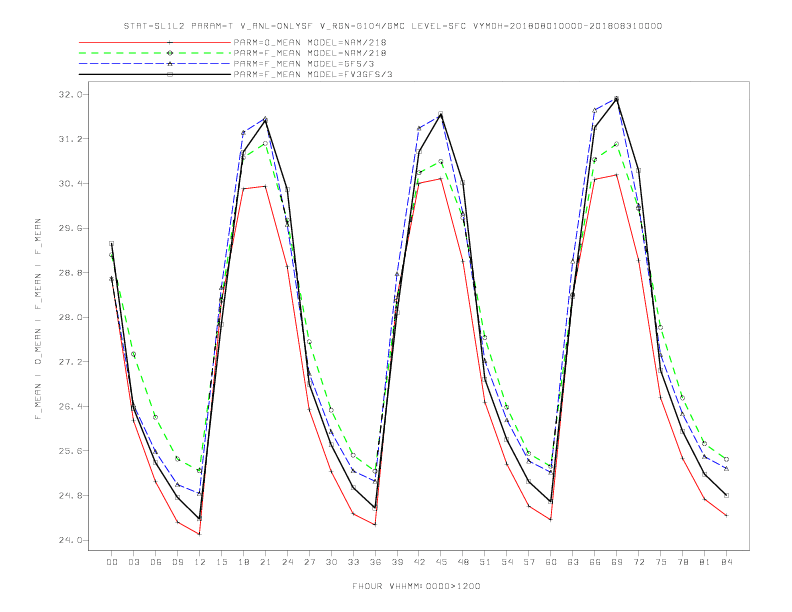The image size is (792, 612).
Task: Click x-axis forecast hour label 78
Action: (682, 562)
